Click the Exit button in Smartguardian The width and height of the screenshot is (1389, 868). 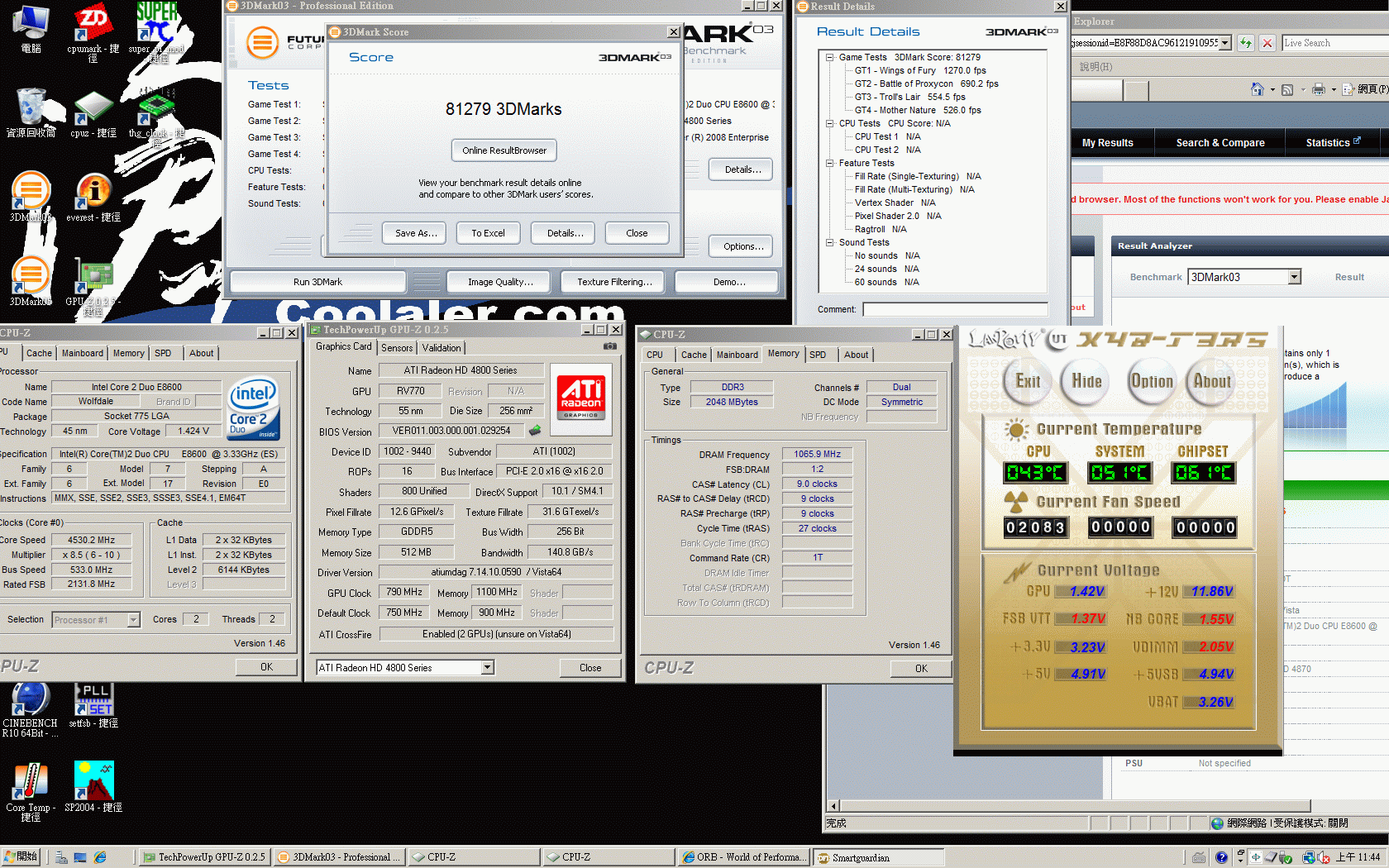[1029, 381]
